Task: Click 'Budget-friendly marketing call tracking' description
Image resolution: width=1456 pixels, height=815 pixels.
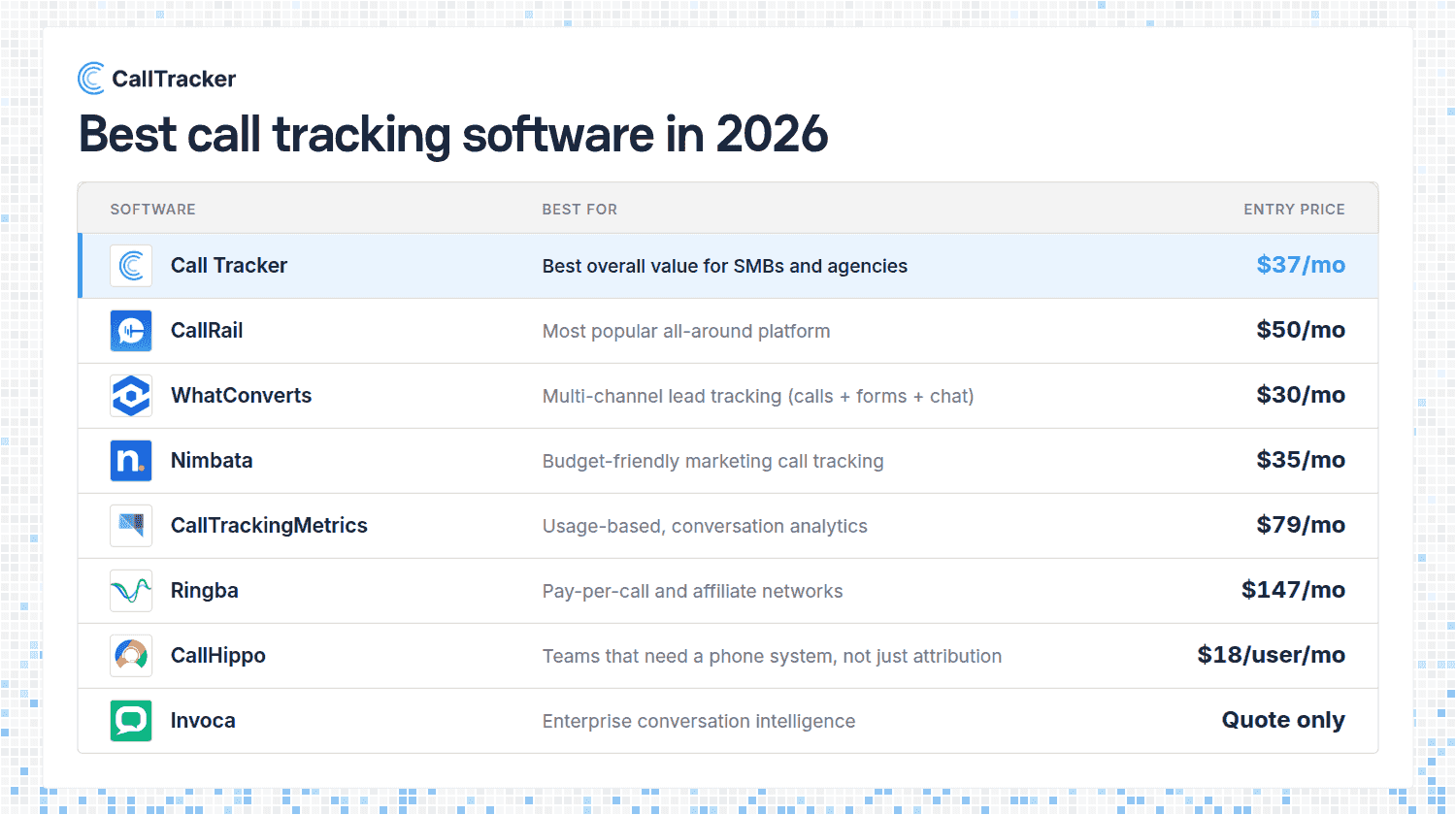Action: click(x=712, y=462)
